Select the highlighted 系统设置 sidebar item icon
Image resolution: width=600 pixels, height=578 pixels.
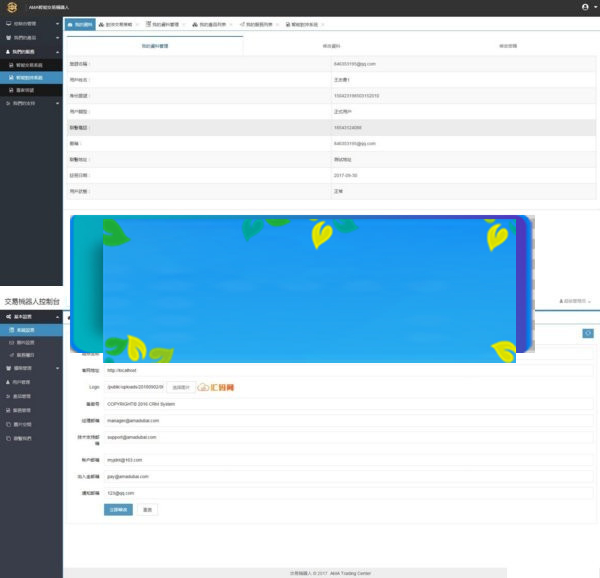[10, 329]
